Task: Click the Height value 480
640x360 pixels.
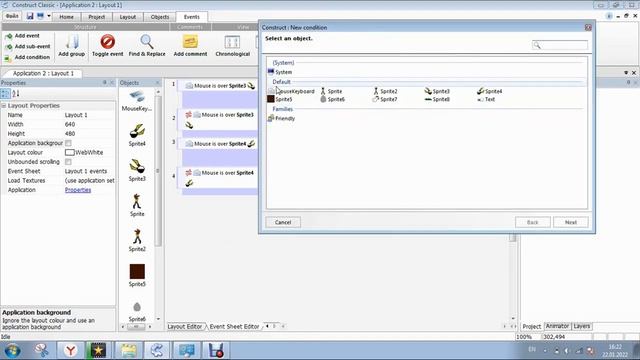Action: [x=70, y=134]
